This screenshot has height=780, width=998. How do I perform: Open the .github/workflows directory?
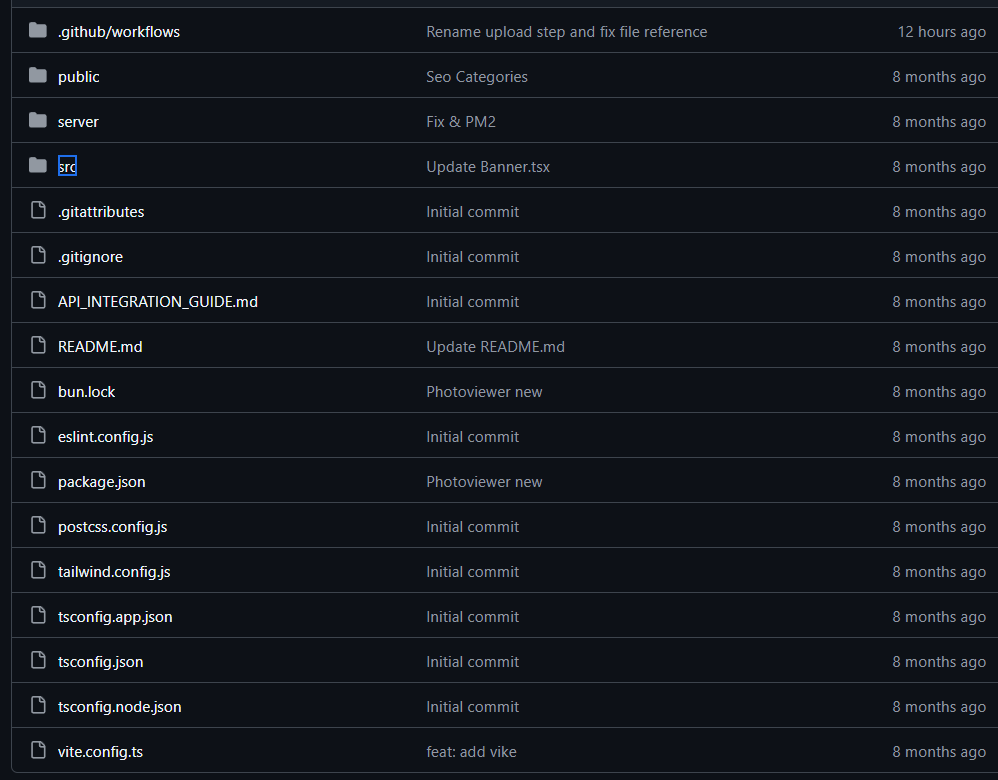pos(119,32)
